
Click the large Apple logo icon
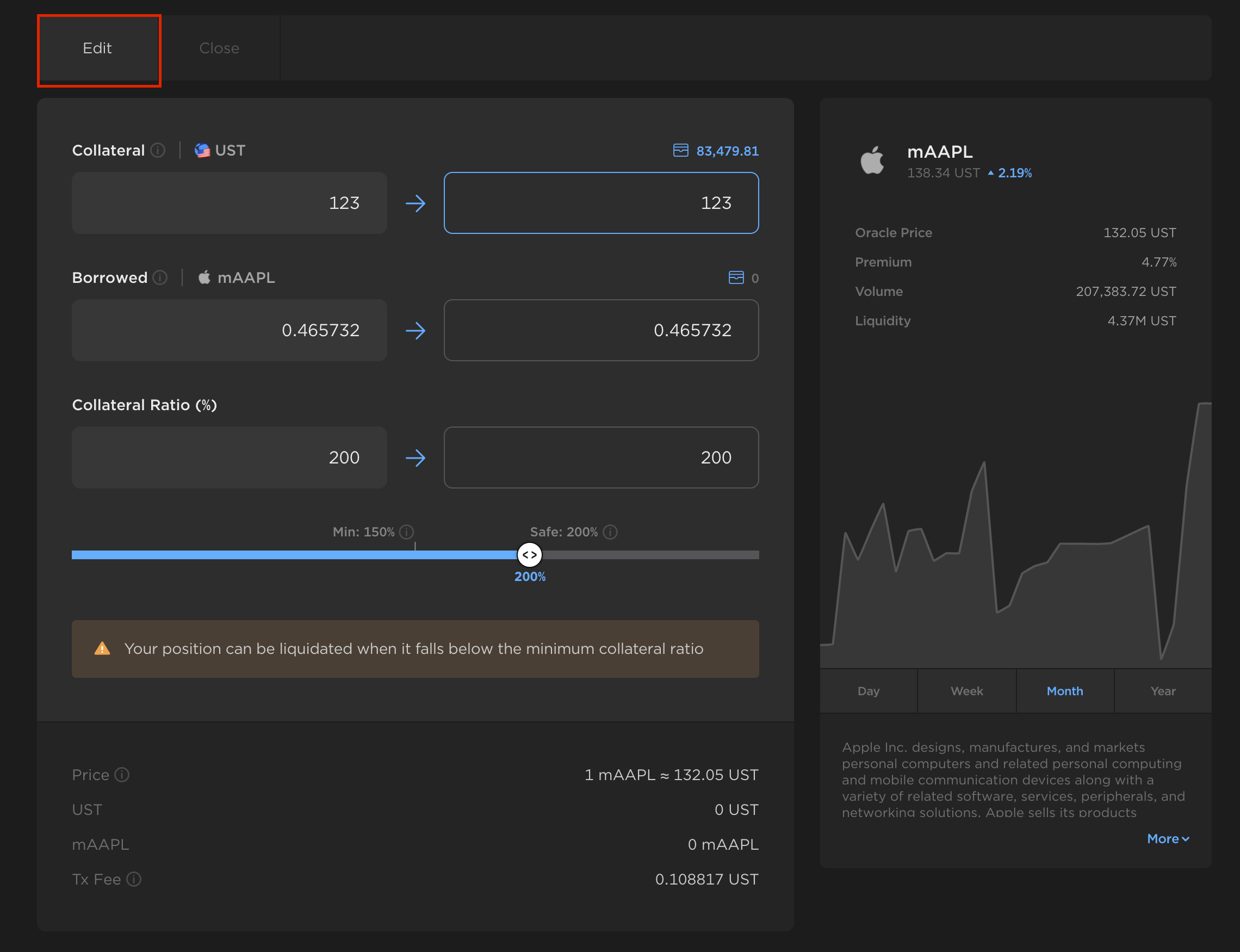(x=872, y=160)
